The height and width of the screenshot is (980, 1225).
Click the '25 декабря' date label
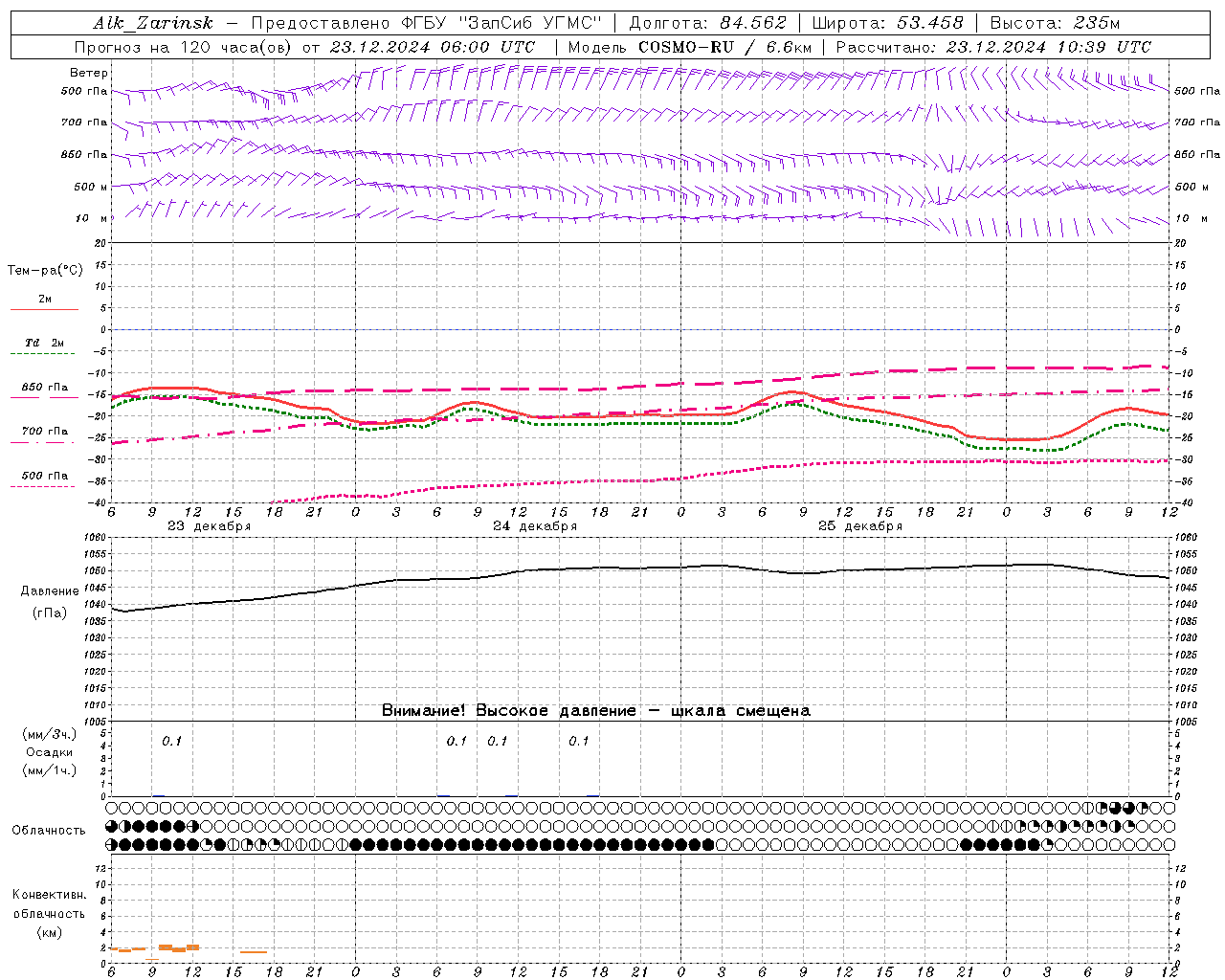860,526
